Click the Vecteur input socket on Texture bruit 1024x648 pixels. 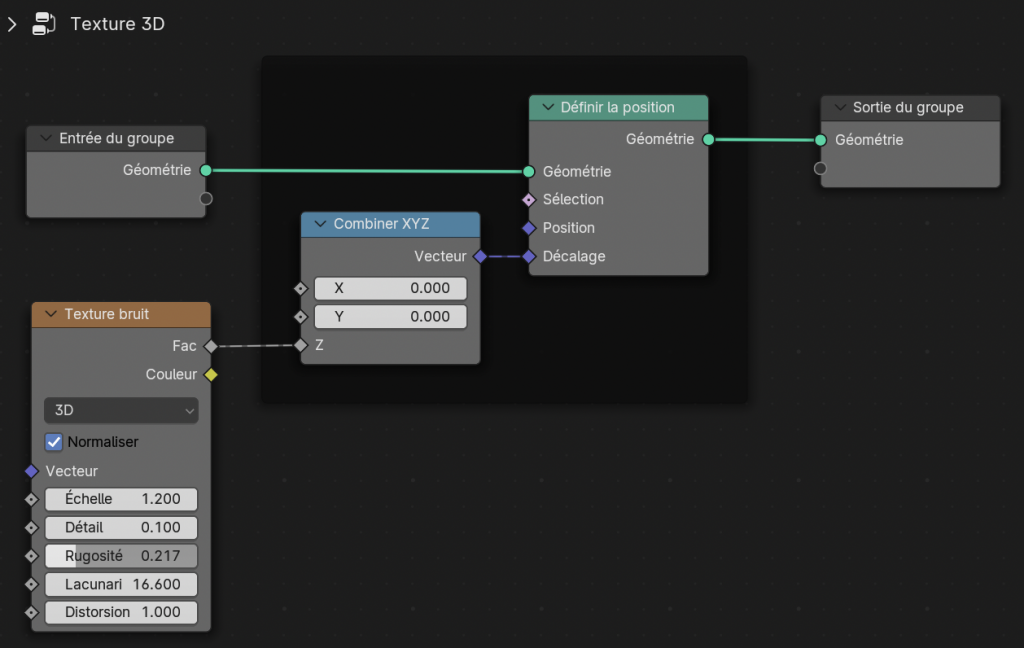point(31,471)
